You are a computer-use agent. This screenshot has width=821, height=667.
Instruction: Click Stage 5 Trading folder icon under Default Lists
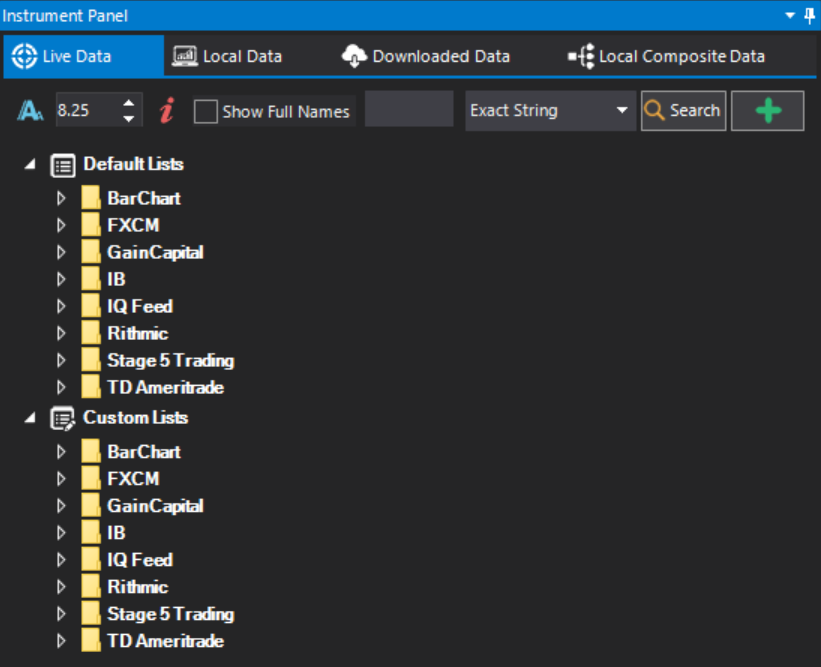click(91, 360)
